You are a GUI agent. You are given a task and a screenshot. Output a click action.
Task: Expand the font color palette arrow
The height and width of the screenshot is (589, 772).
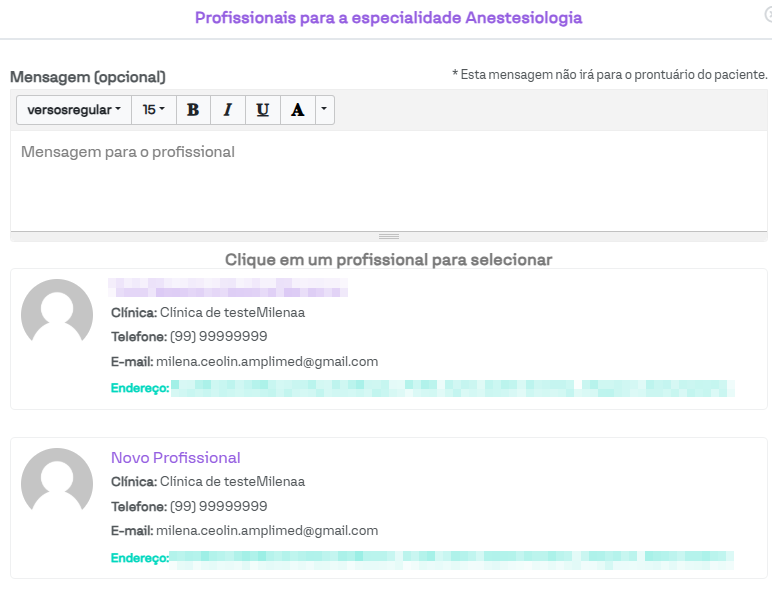coord(324,110)
